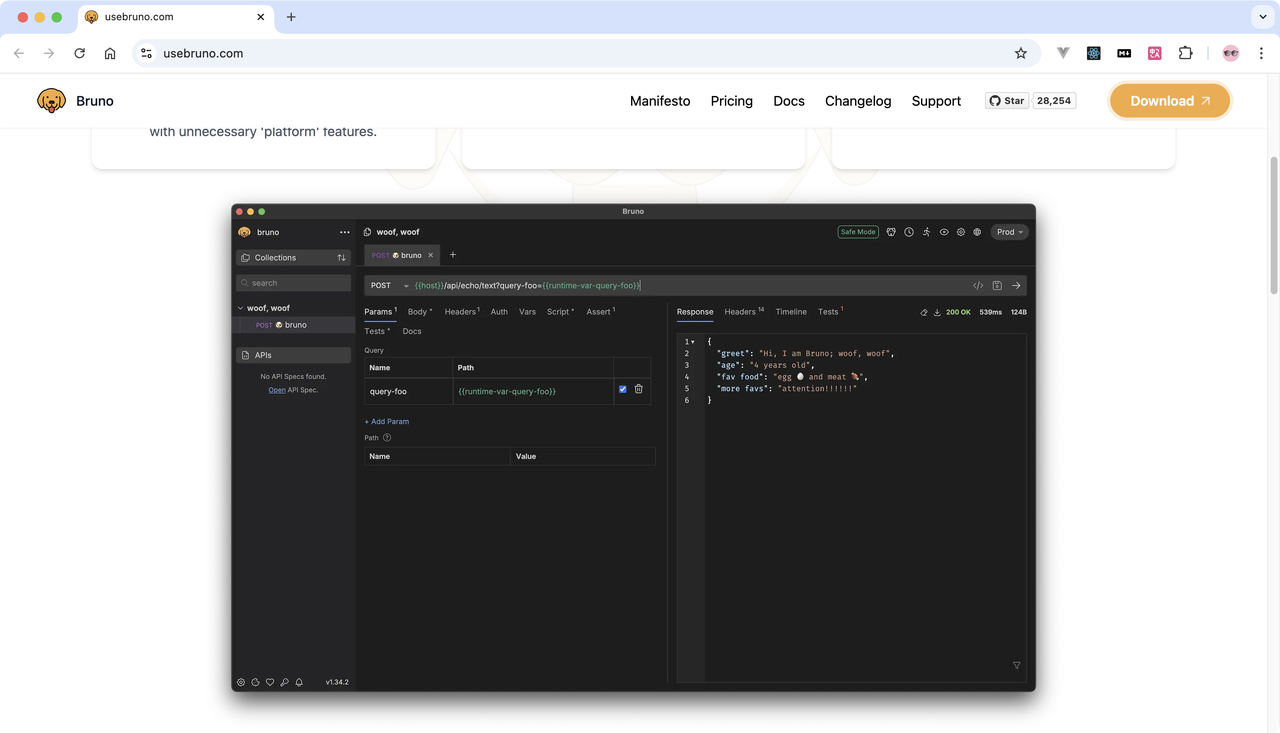The height and width of the screenshot is (733, 1280).
Task: Click the runner icon in Bruno header
Action: (x=926, y=232)
